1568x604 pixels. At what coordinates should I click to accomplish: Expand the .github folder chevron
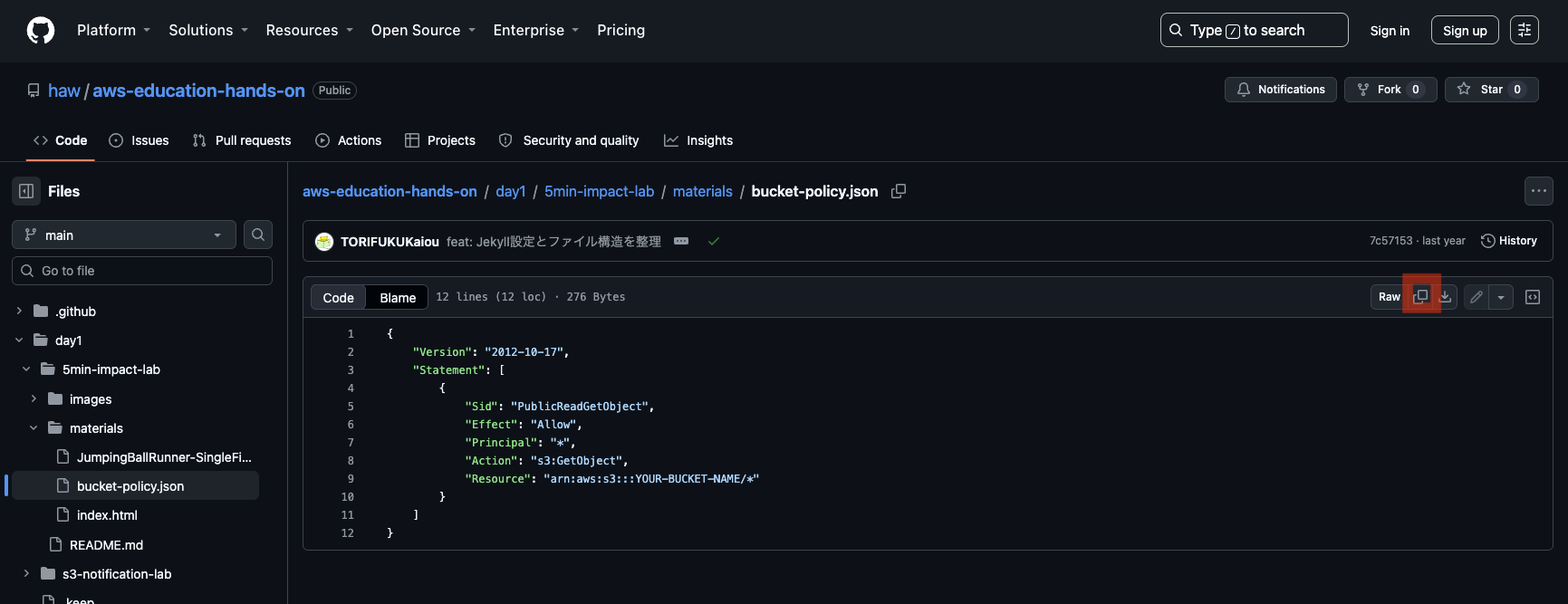pos(19,311)
